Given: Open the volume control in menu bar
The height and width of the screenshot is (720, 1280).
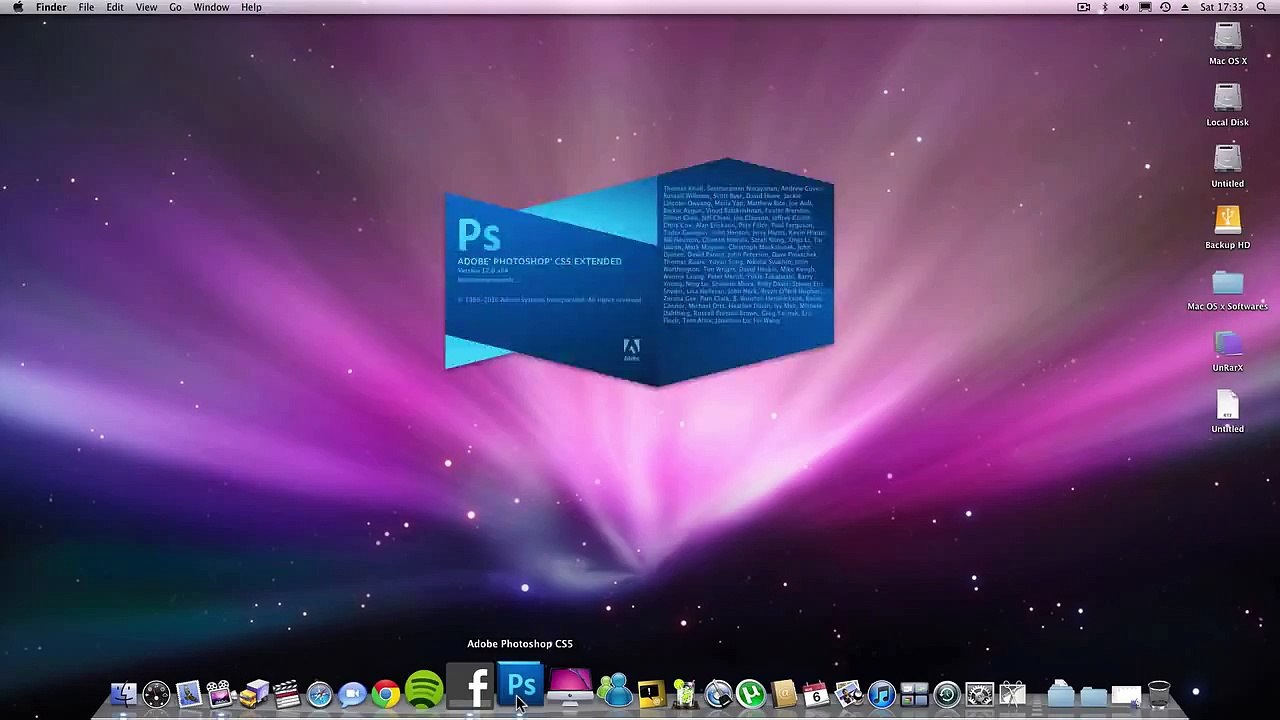Looking at the screenshot, I should click(1124, 8).
